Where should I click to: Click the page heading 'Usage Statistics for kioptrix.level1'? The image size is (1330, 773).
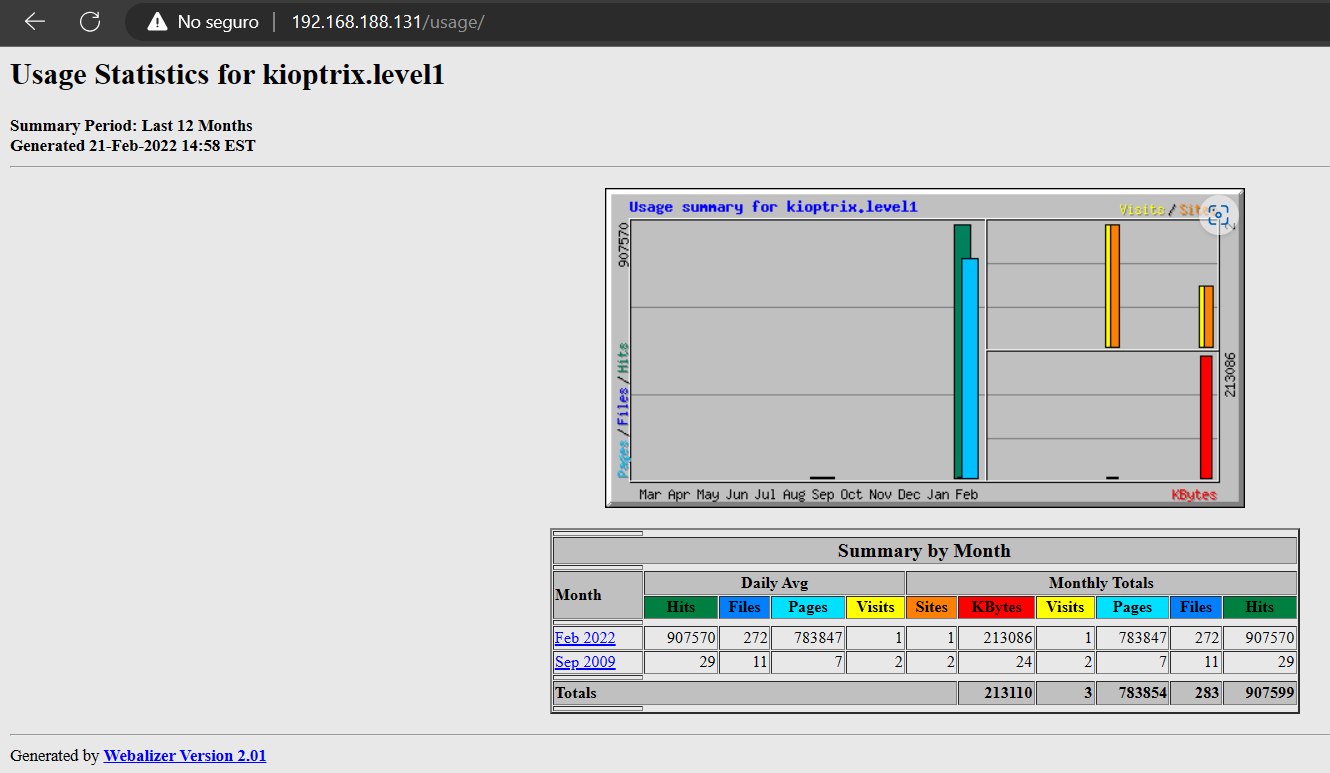(227, 75)
